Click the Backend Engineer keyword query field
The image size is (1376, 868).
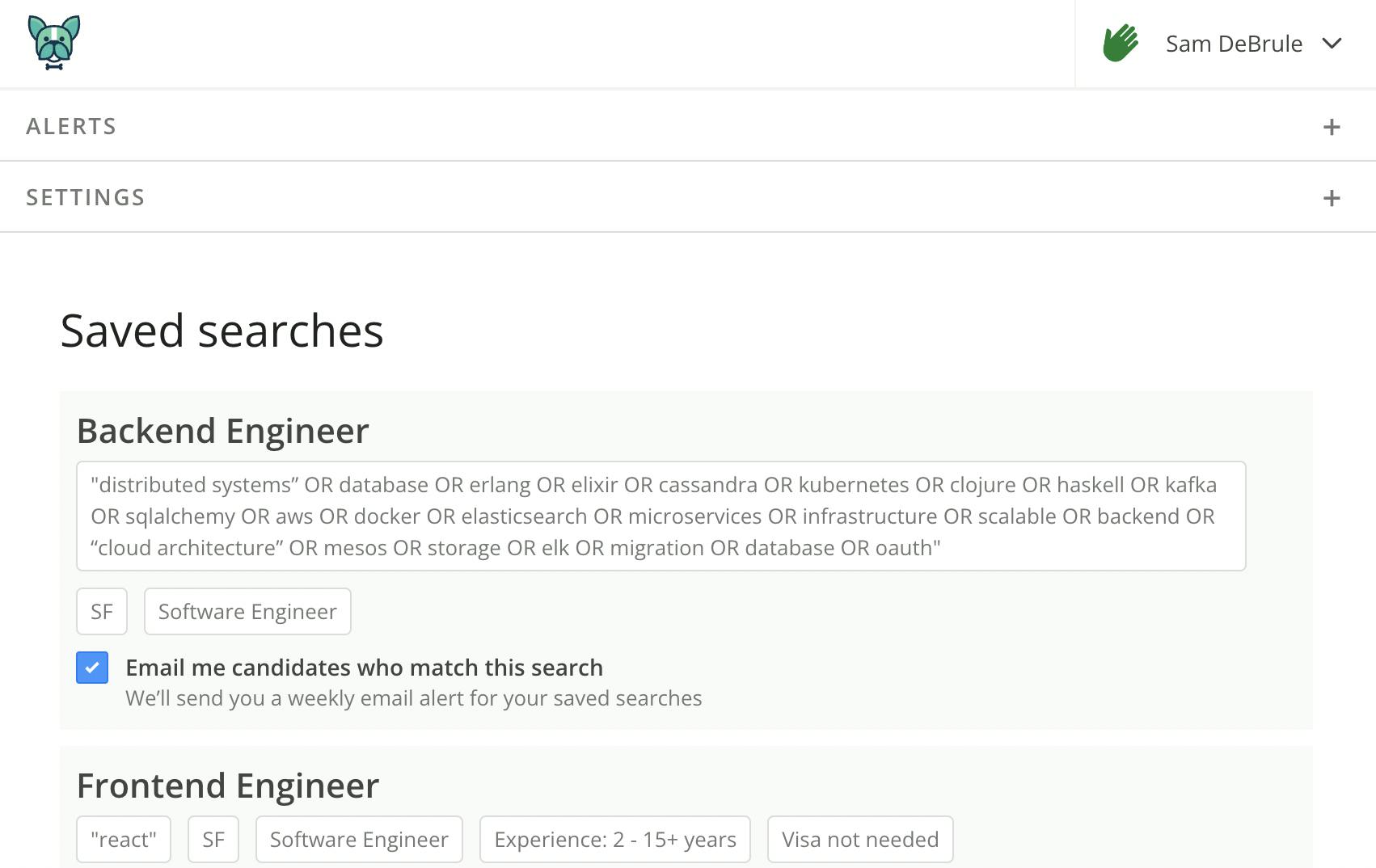pyautogui.click(x=661, y=516)
